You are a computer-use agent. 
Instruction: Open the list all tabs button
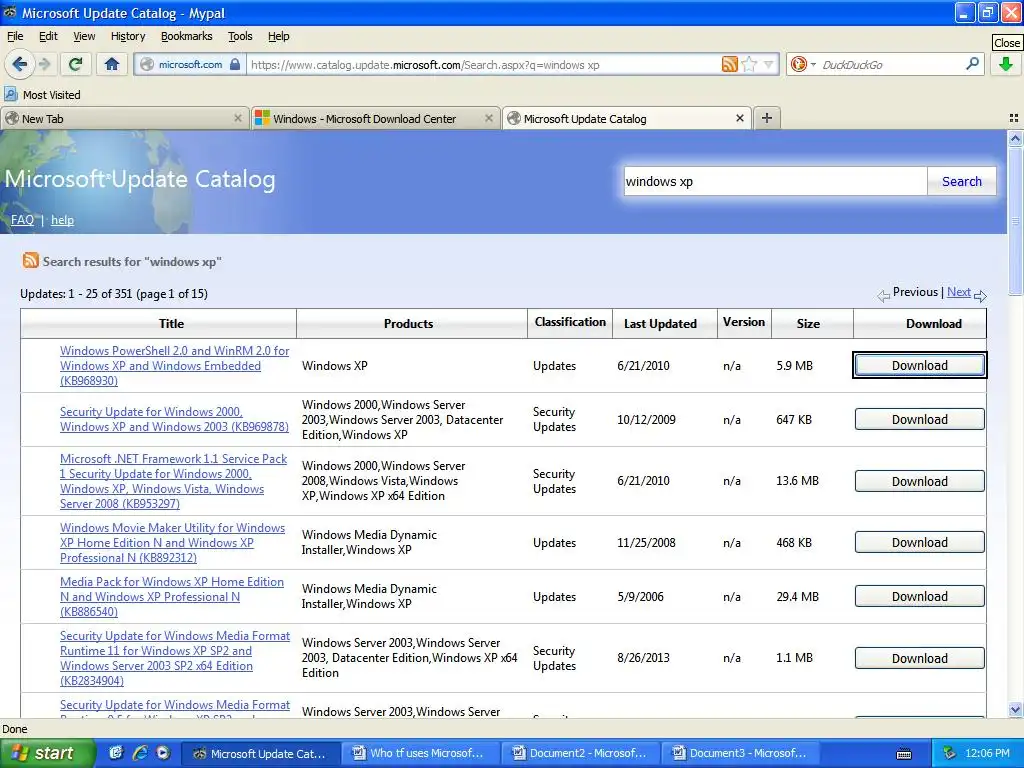point(1014,118)
